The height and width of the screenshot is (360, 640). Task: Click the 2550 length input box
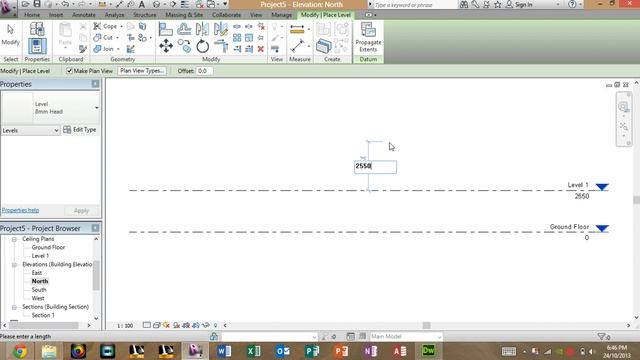pos(375,167)
